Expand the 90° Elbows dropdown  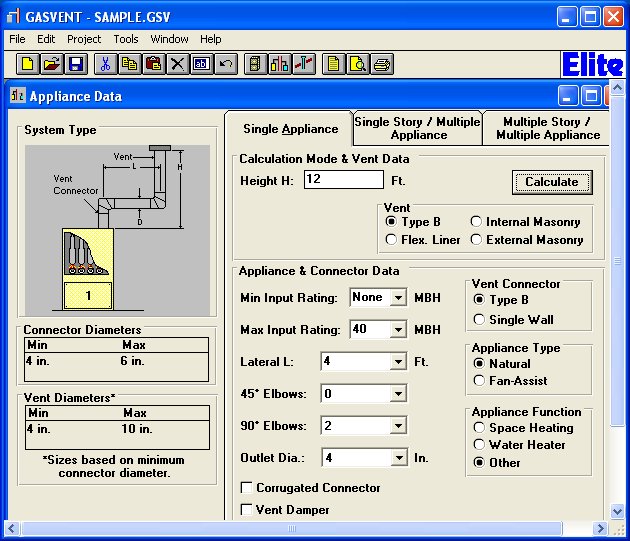pyautogui.click(x=398, y=426)
